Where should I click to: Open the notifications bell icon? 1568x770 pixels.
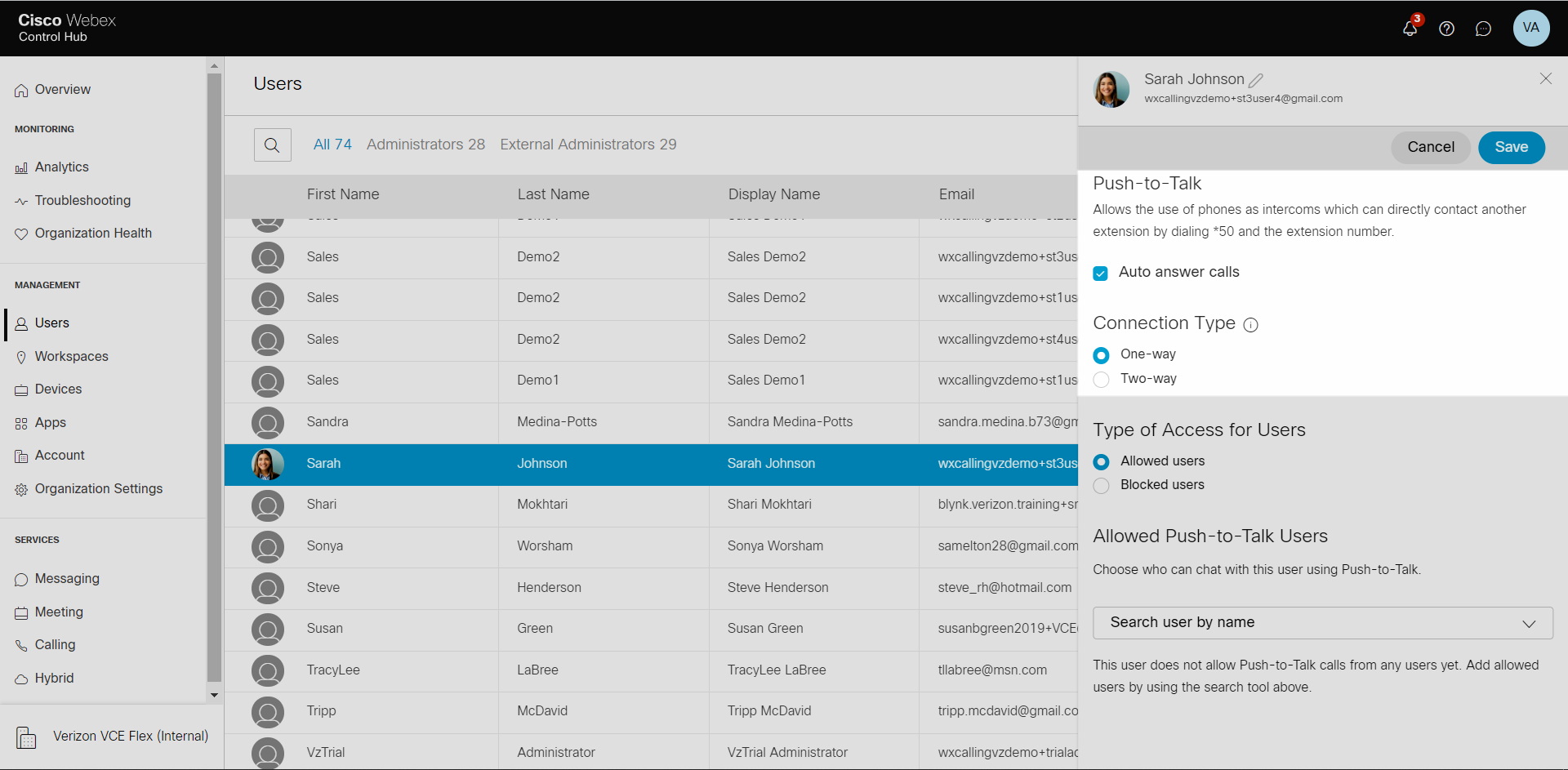(x=1410, y=29)
